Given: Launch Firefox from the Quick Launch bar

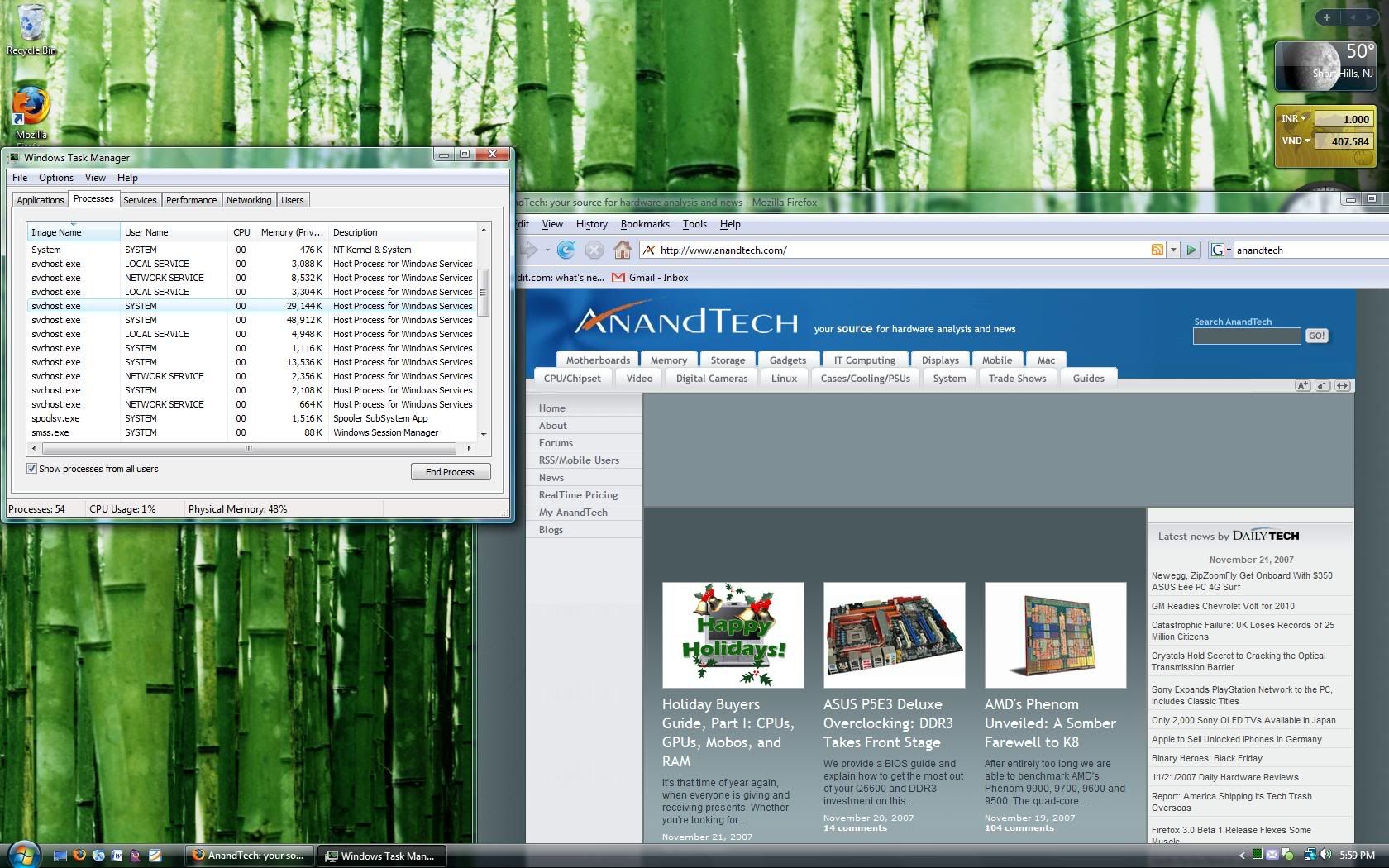Looking at the screenshot, I should click(x=79, y=856).
